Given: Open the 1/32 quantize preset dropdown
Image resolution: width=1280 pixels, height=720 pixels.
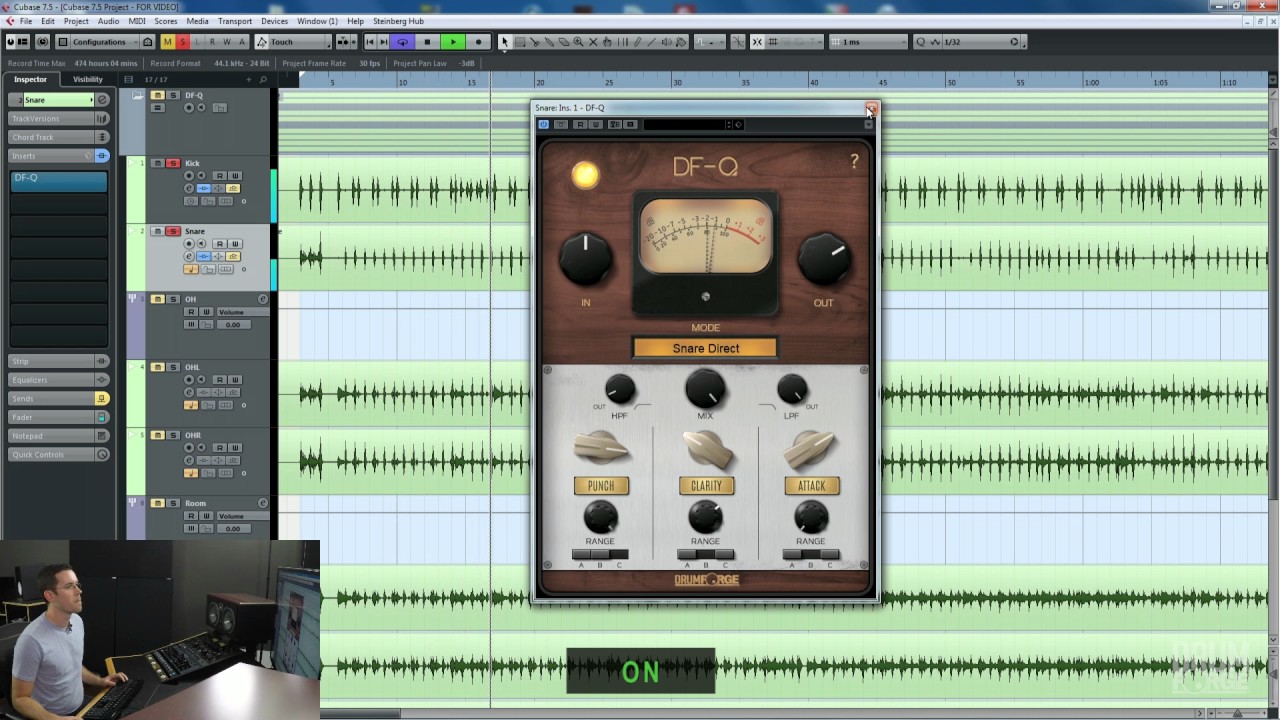Looking at the screenshot, I should pos(983,42).
